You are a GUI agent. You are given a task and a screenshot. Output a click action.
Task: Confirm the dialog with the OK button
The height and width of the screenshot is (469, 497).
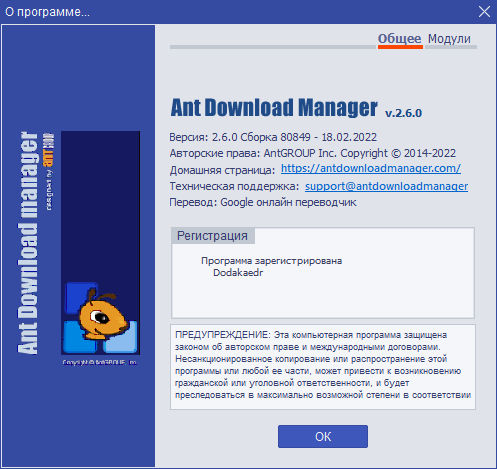tap(323, 436)
